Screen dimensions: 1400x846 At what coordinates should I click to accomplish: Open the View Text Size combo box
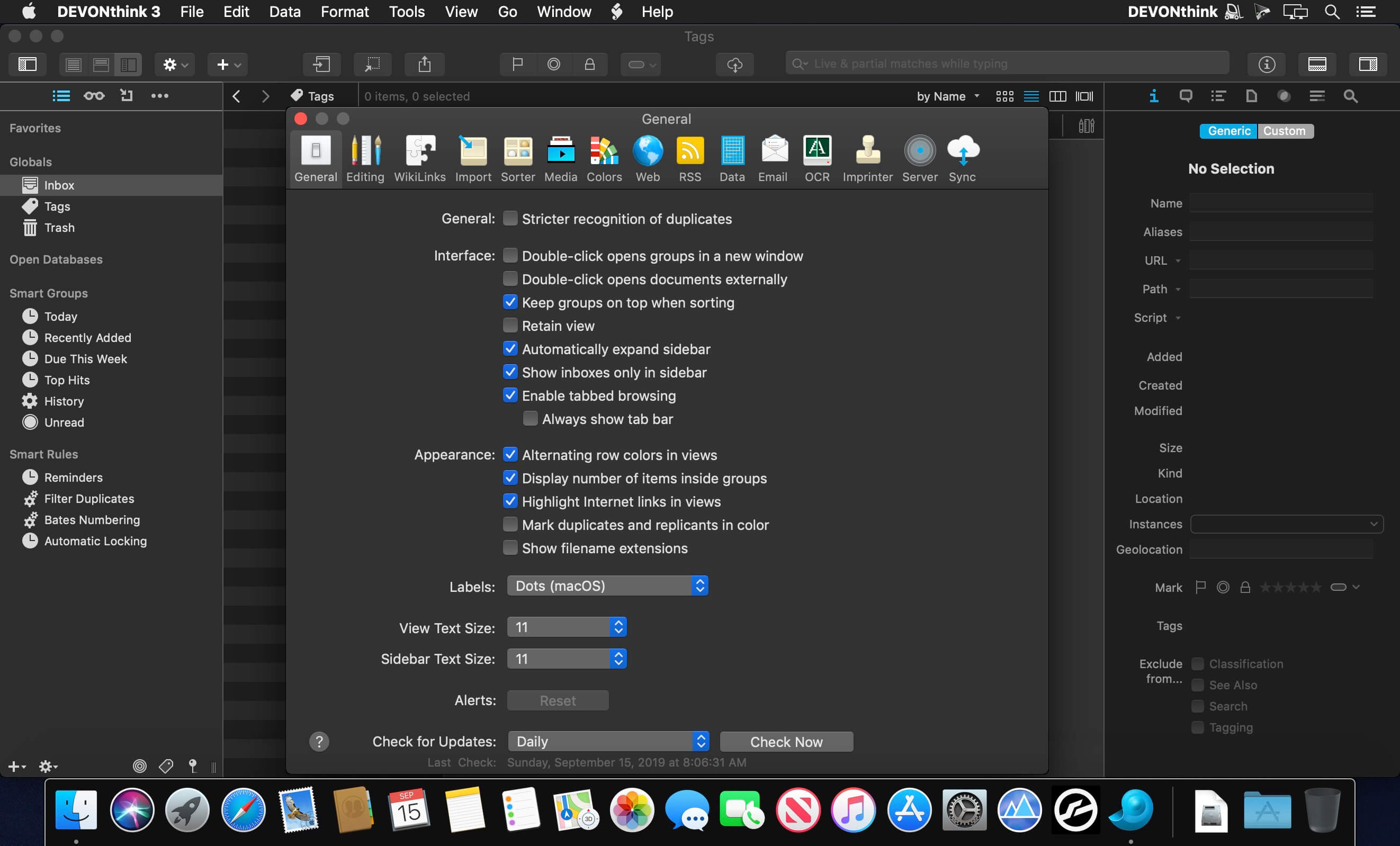point(567,627)
